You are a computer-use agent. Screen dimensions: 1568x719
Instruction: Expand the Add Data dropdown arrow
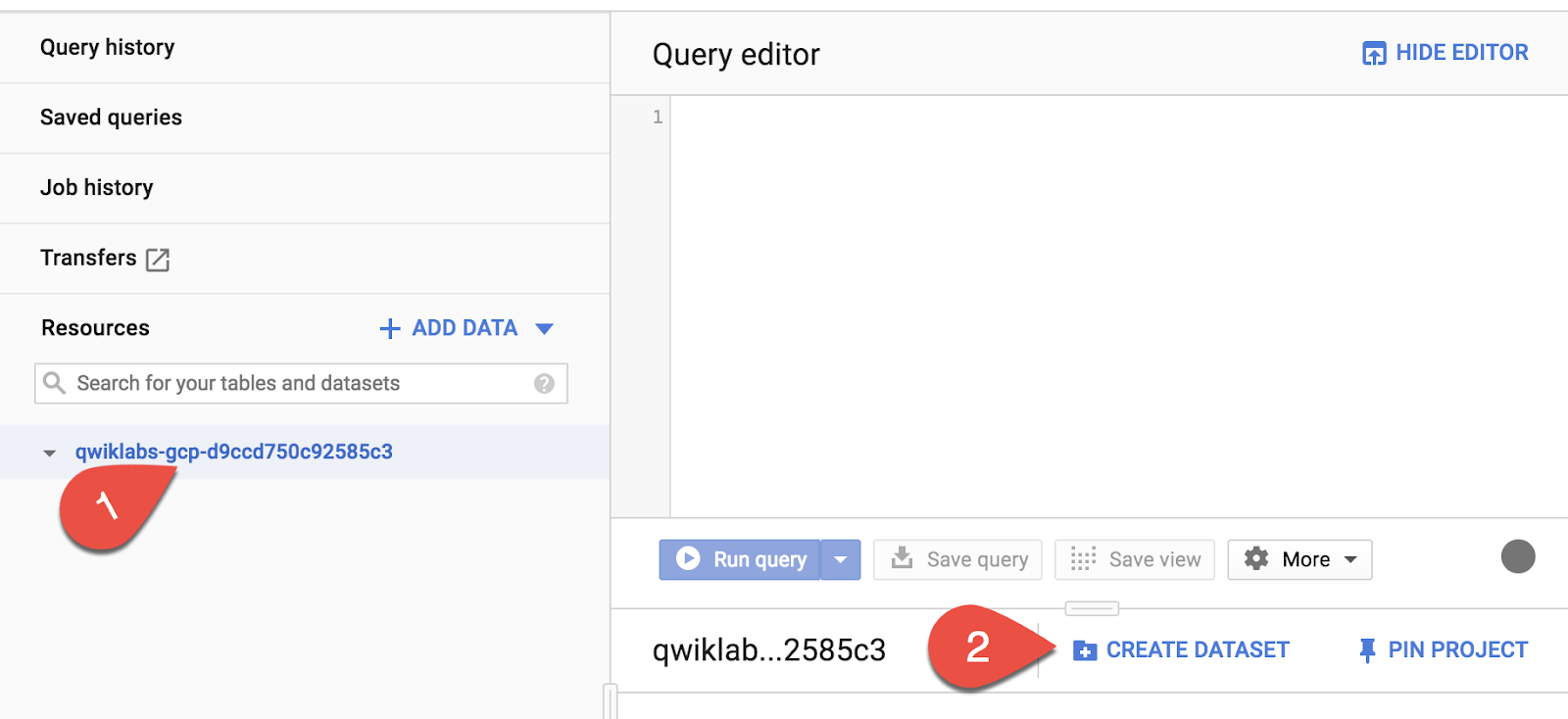pos(545,328)
